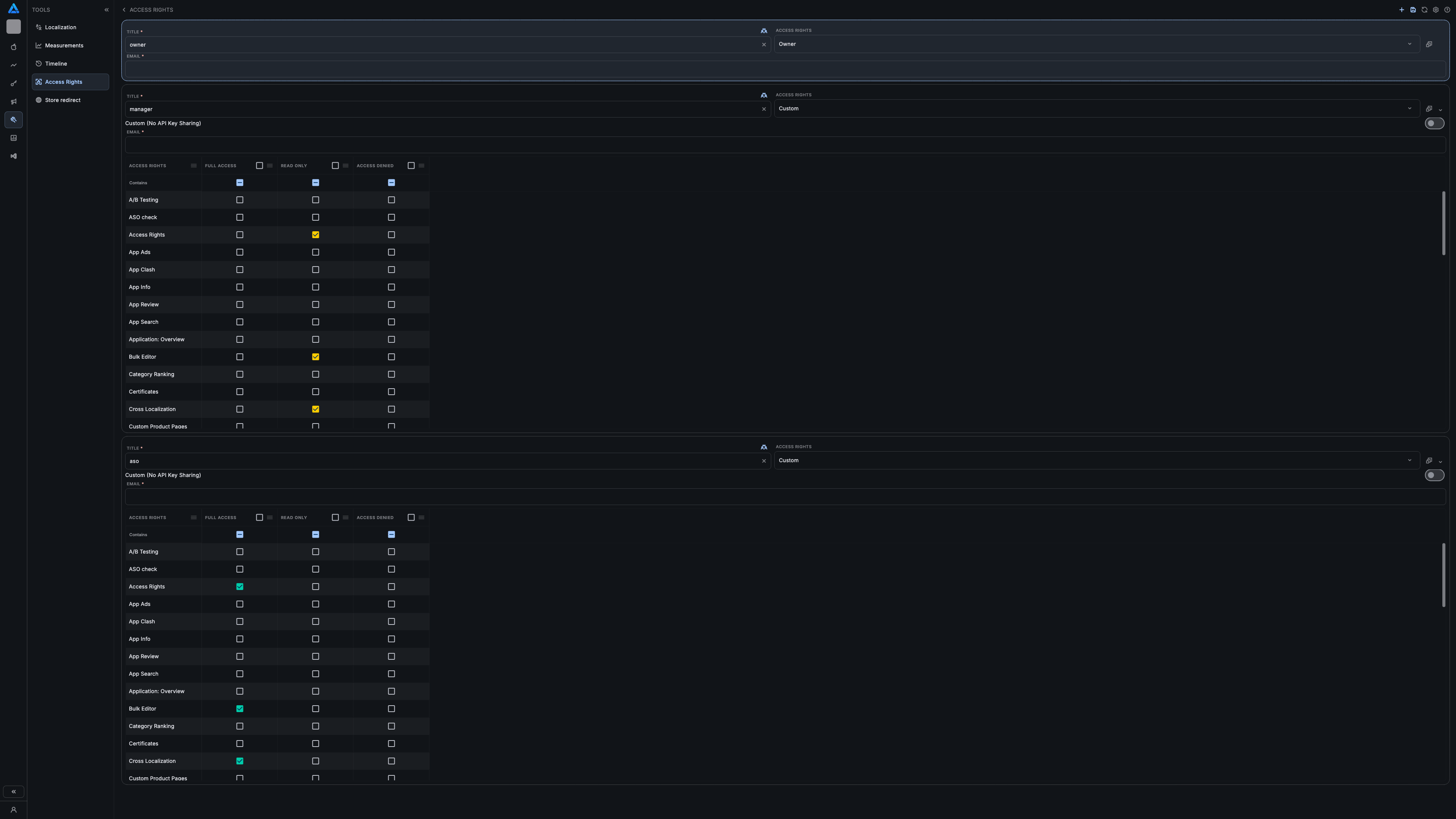Check Full Access for A/B Testing under manager

(x=240, y=200)
